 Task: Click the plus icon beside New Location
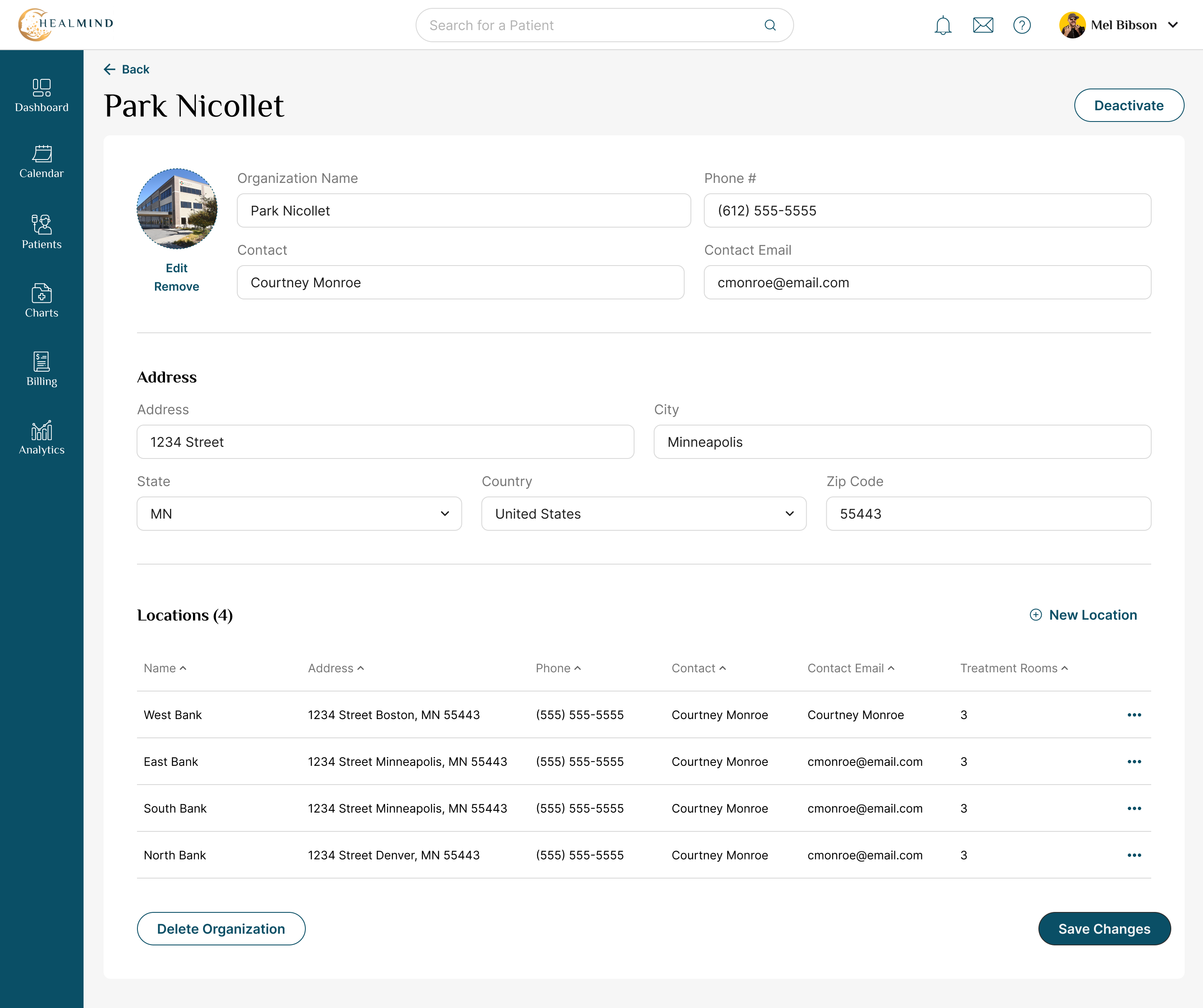1036,615
